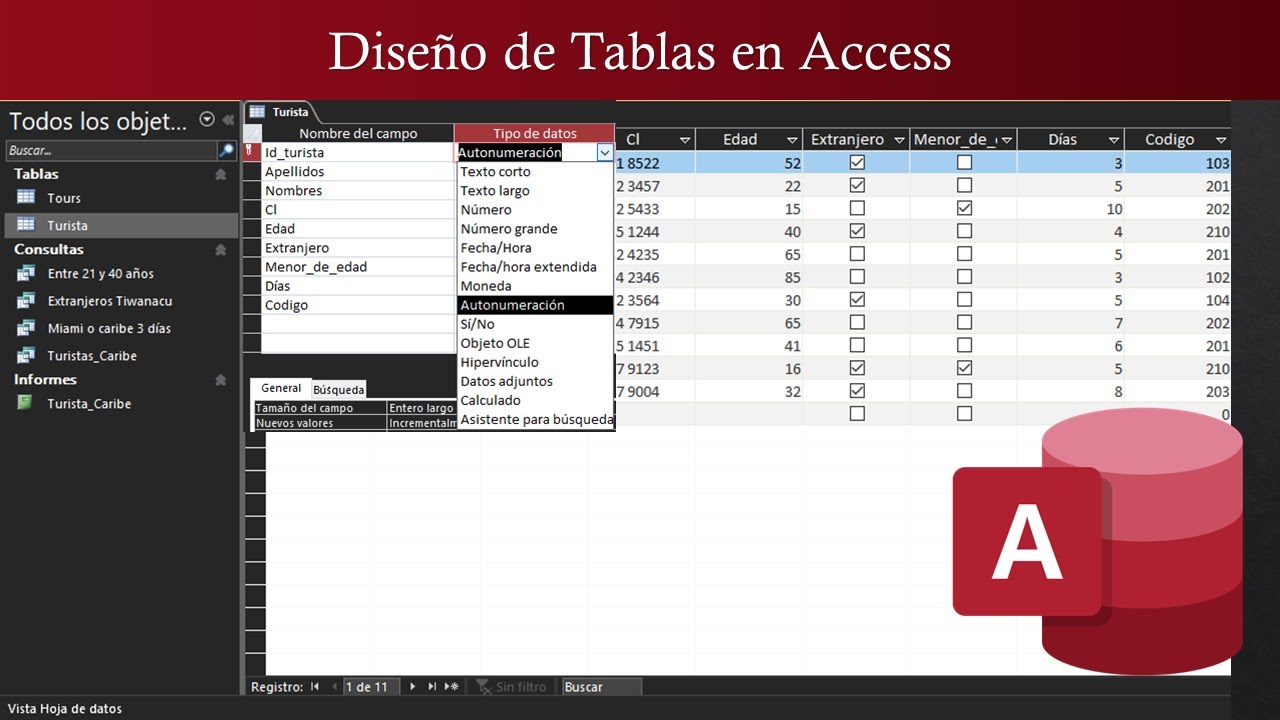The height and width of the screenshot is (720, 1280).
Task: Select the Turista document tab
Action: [282, 112]
